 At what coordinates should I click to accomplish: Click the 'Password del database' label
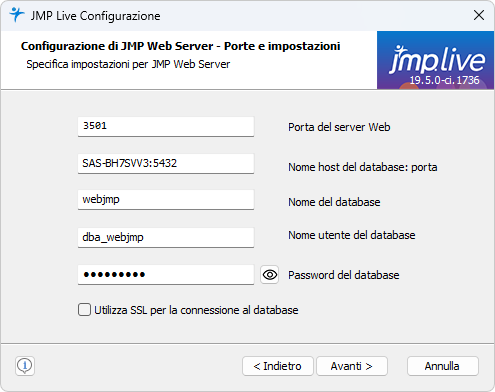click(x=344, y=275)
